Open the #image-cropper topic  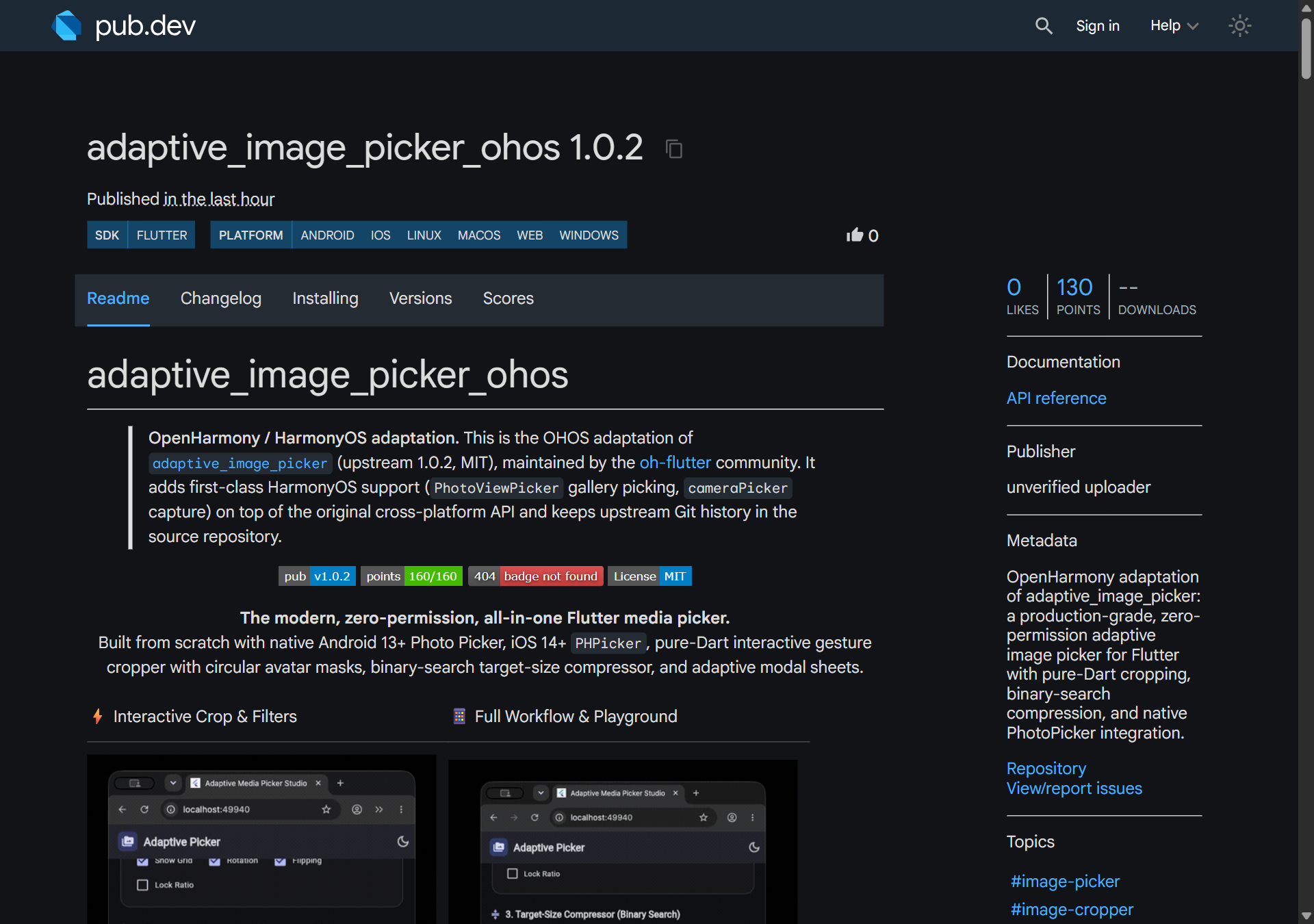pos(1072,910)
